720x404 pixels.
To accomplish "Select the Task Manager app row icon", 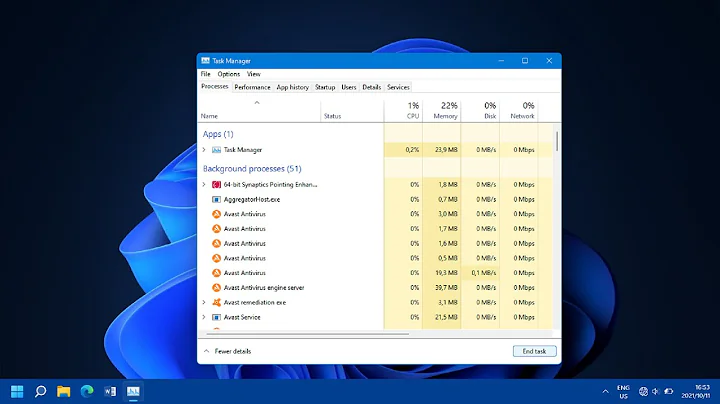I will coord(216,150).
